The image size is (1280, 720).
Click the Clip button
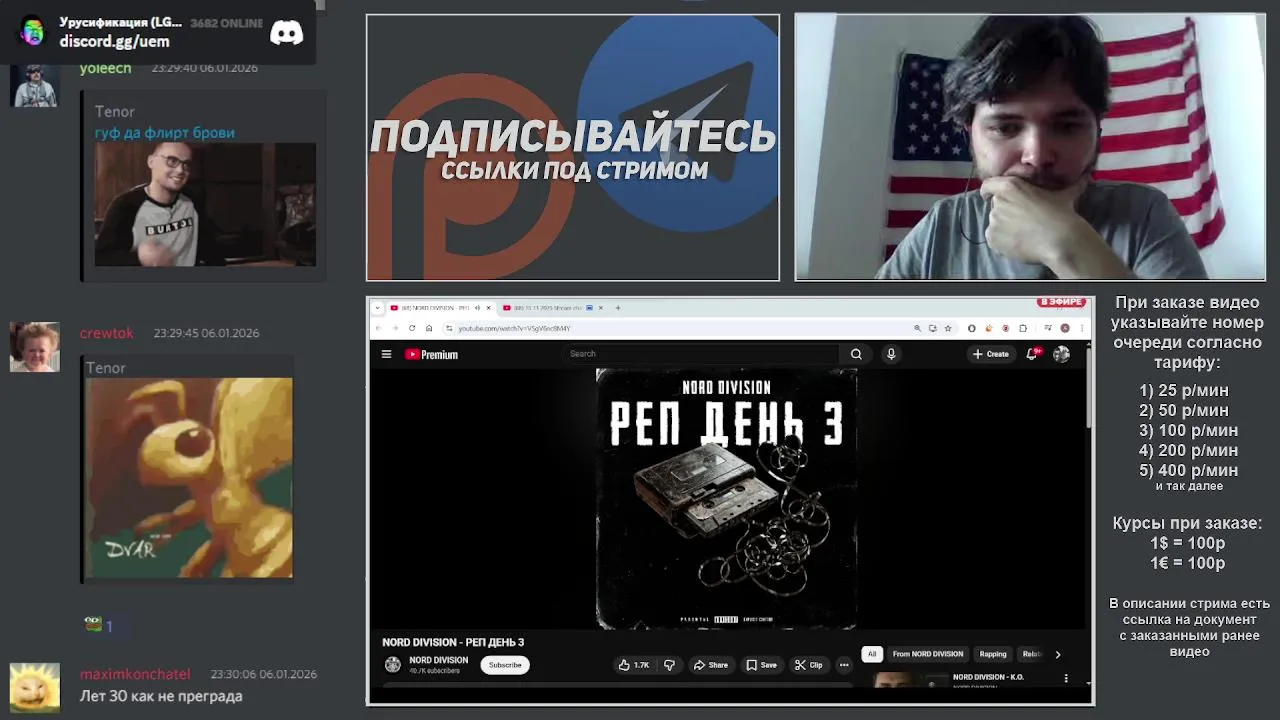[x=808, y=665]
